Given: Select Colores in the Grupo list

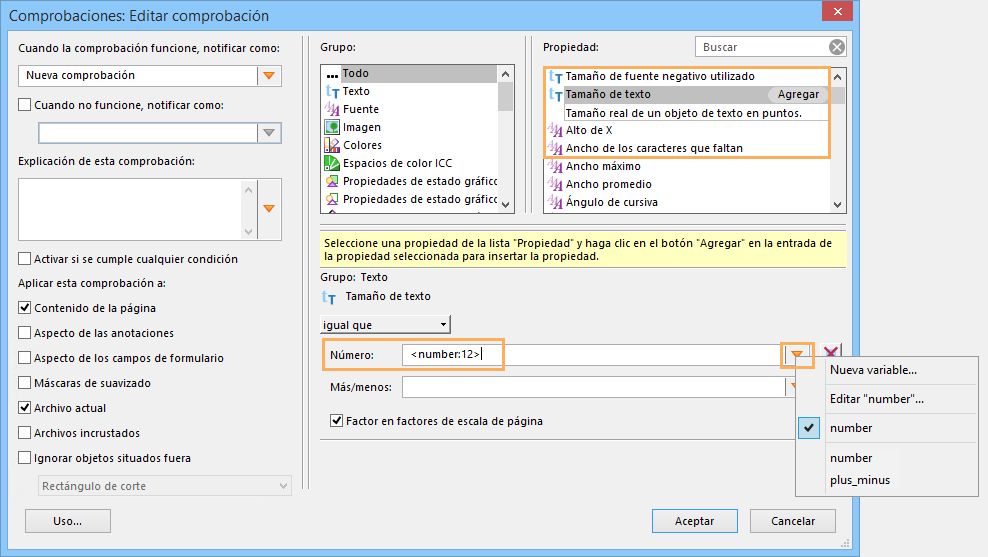Looking at the screenshot, I should (410, 145).
